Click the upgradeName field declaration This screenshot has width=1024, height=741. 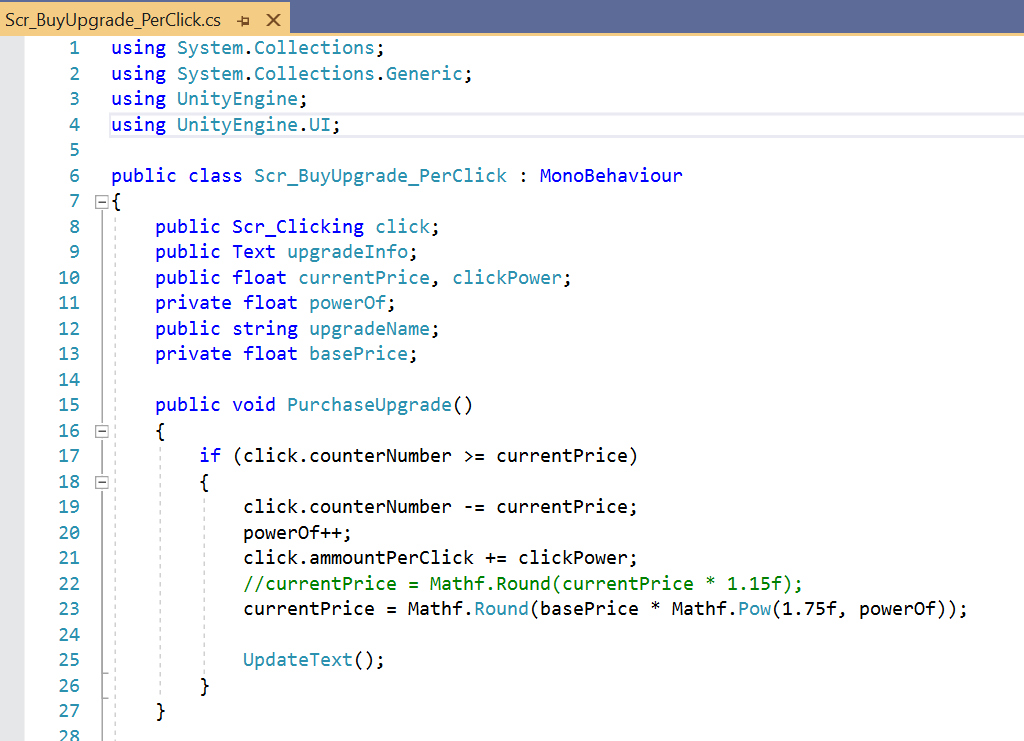(369, 329)
